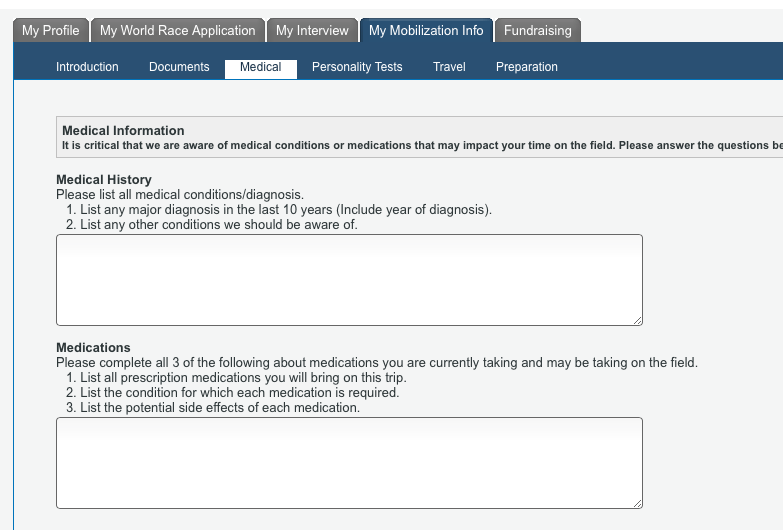Open the Travel sub-tab

tap(449, 67)
